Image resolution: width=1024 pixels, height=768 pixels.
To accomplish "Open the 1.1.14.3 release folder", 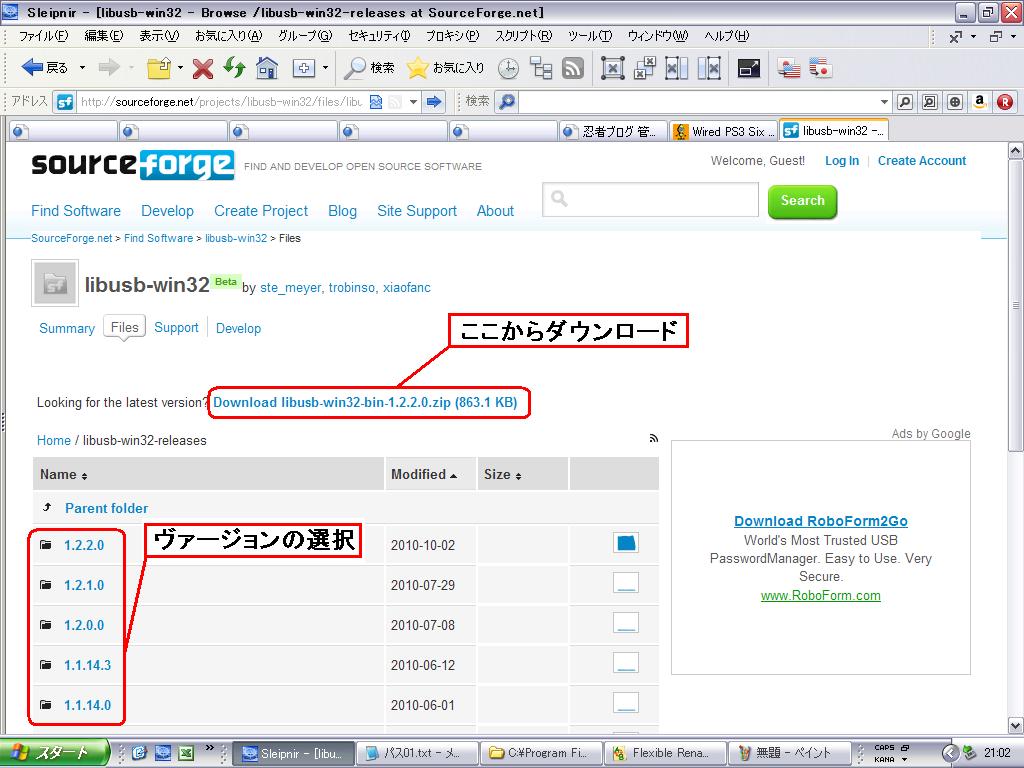I will pyautogui.click(x=88, y=665).
